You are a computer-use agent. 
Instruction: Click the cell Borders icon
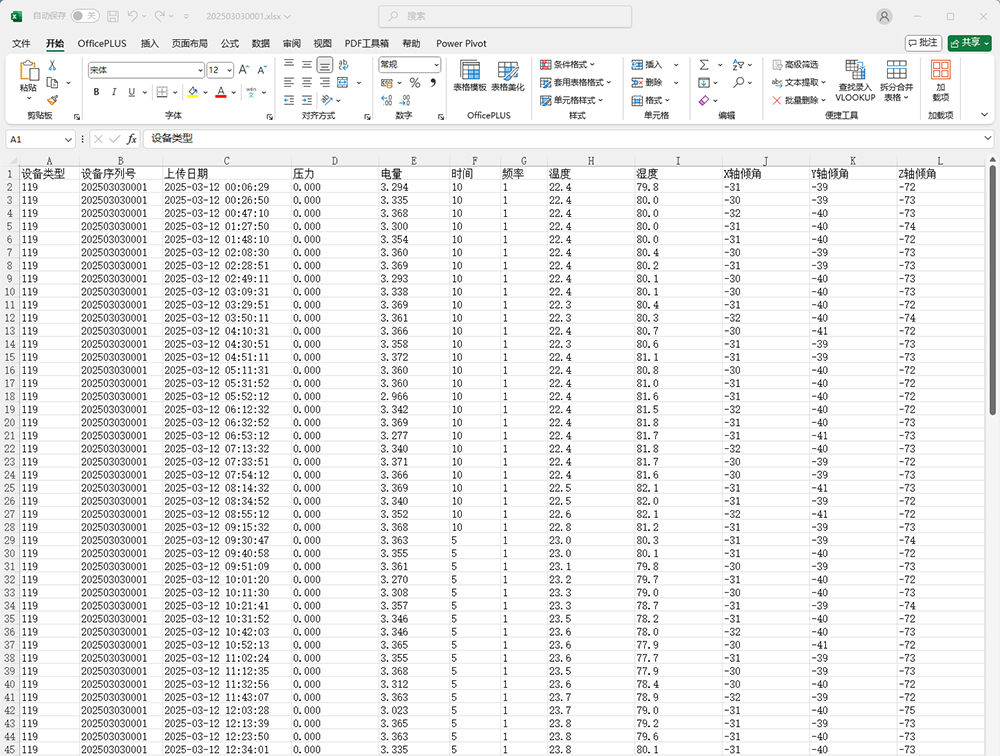click(x=162, y=92)
